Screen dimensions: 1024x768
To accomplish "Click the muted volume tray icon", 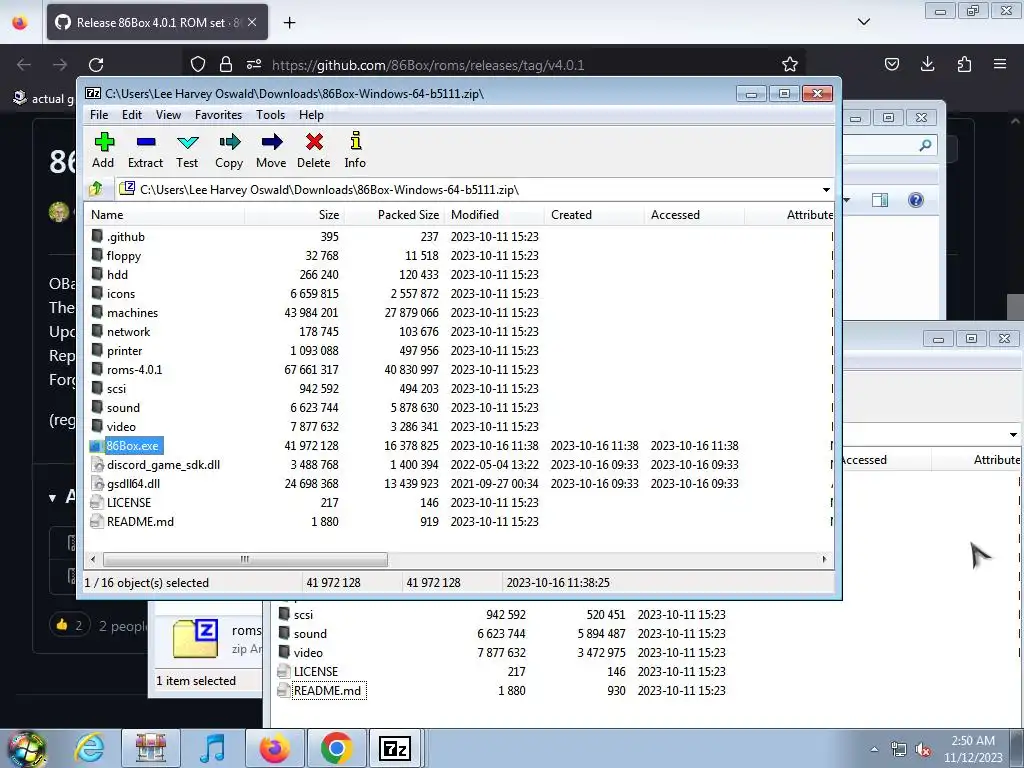I will click(923, 749).
